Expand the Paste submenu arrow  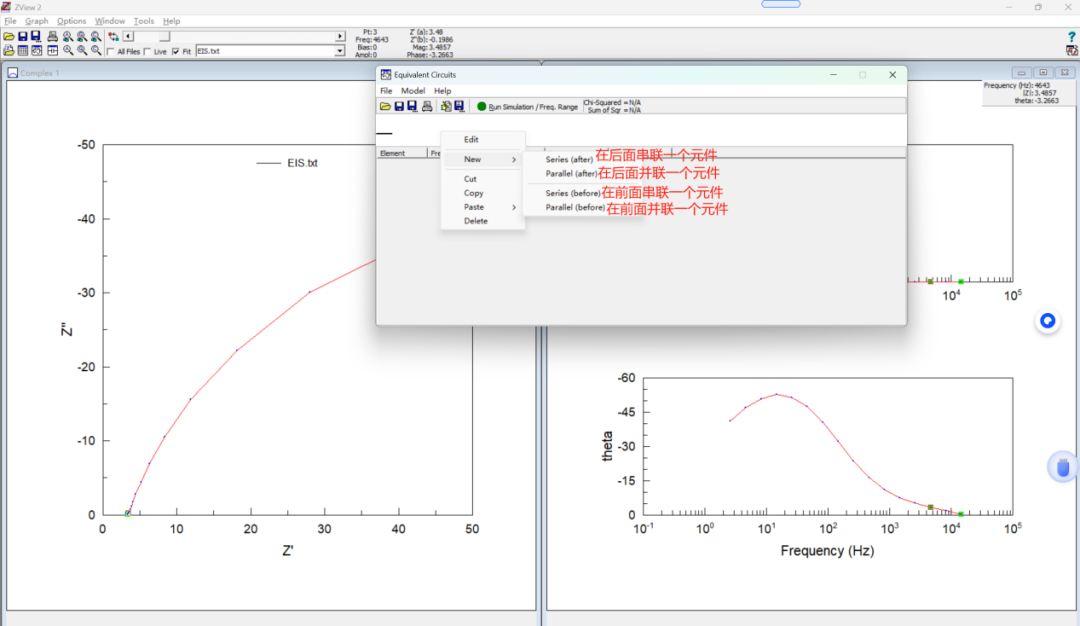coord(514,207)
